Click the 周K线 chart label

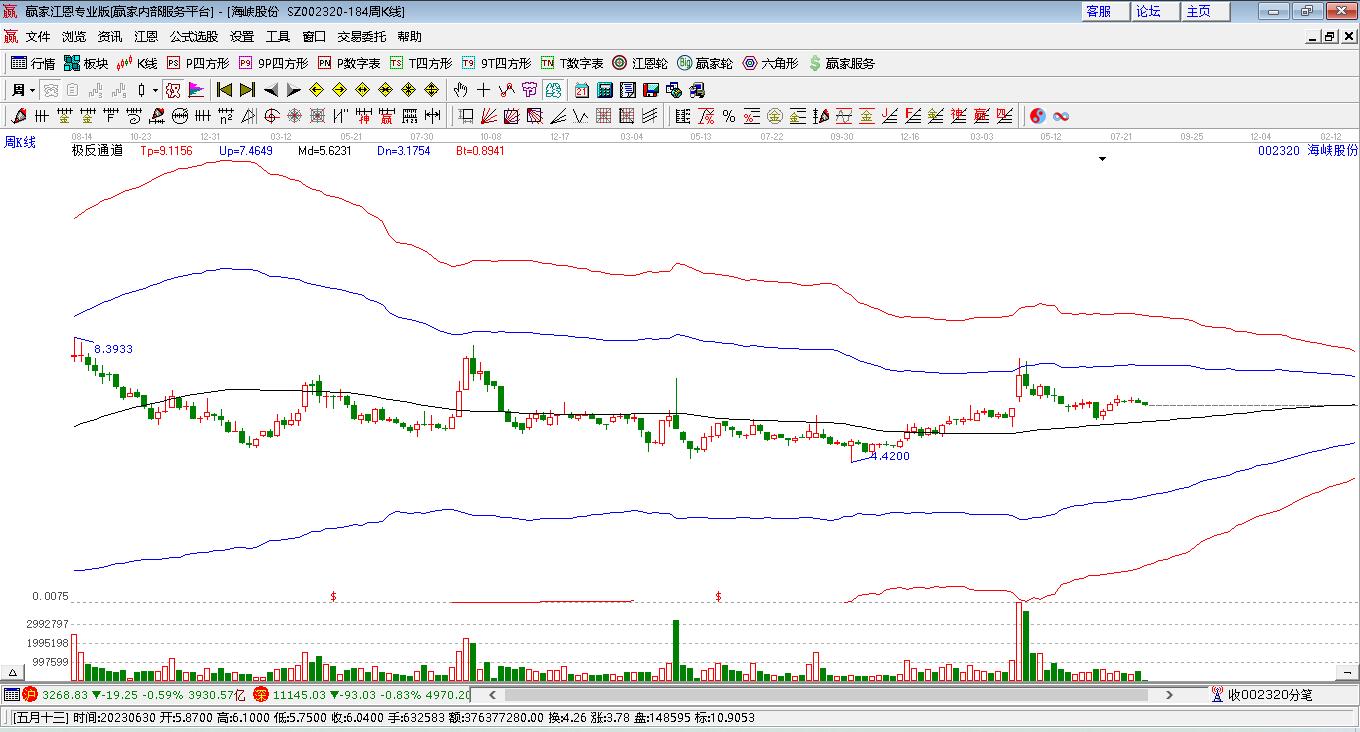coord(20,142)
